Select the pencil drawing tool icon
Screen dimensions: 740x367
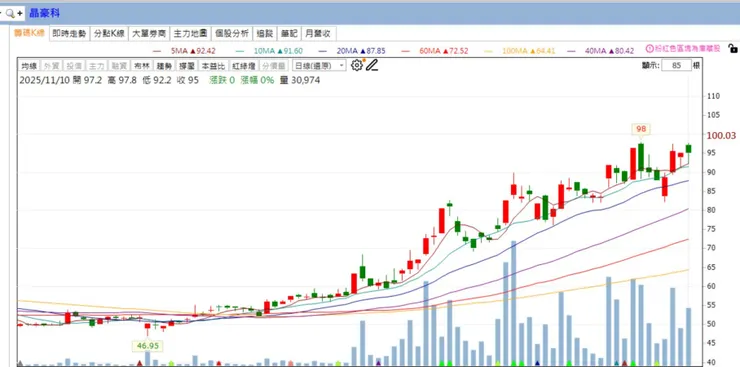(372, 65)
